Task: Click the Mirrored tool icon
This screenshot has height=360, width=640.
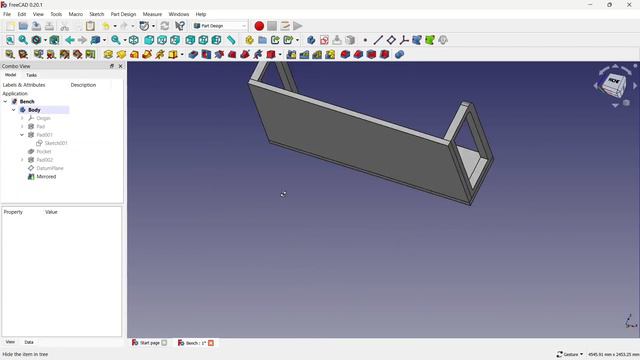Action: [x=291, y=54]
